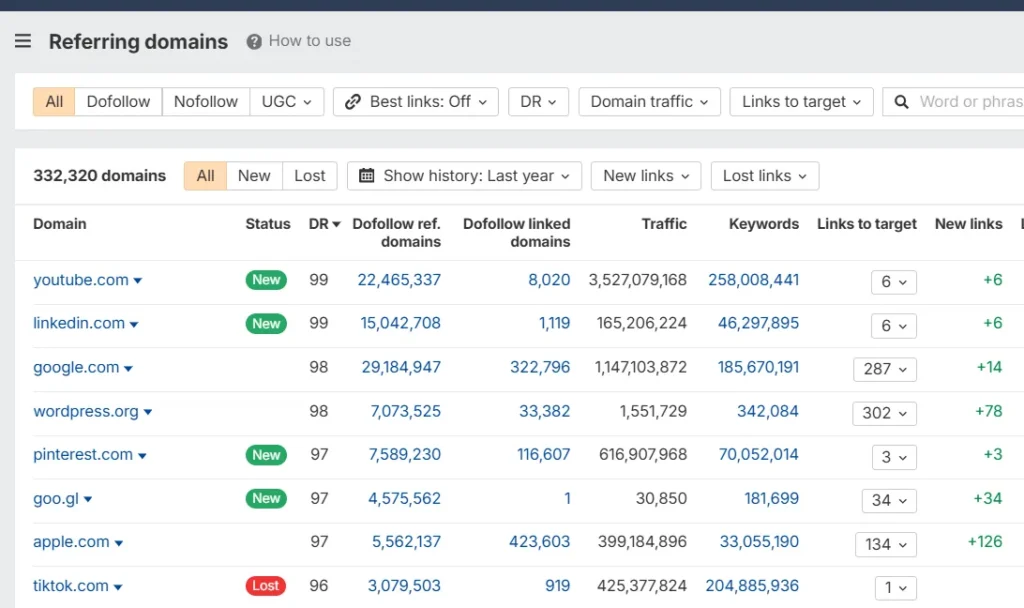Open google.com's 322,796 dofollow linked domains

coord(540,367)
